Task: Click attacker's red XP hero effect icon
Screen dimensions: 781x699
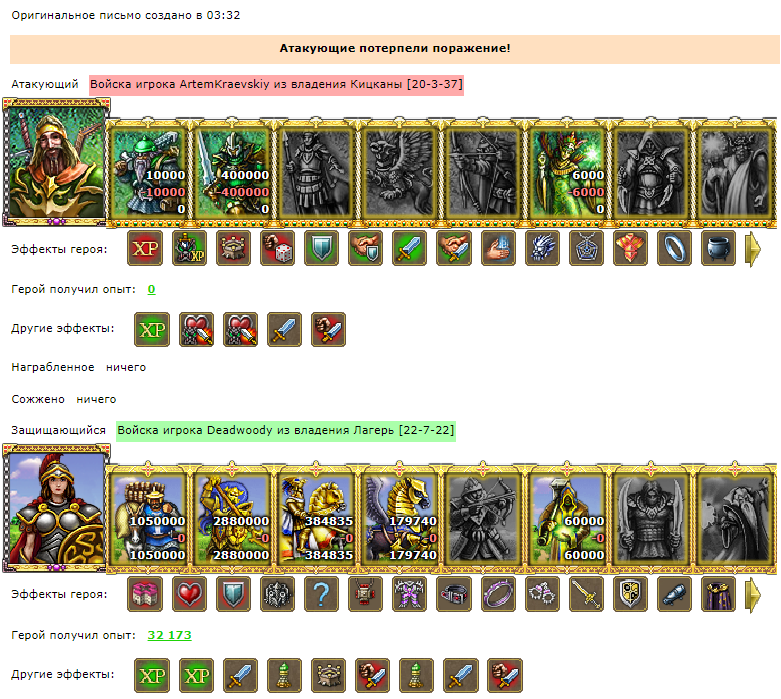Action: (145, 248)
